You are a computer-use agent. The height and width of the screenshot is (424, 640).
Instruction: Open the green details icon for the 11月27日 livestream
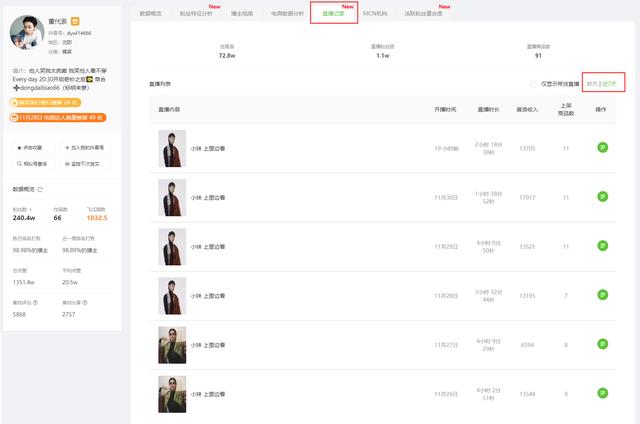(602, 344)
